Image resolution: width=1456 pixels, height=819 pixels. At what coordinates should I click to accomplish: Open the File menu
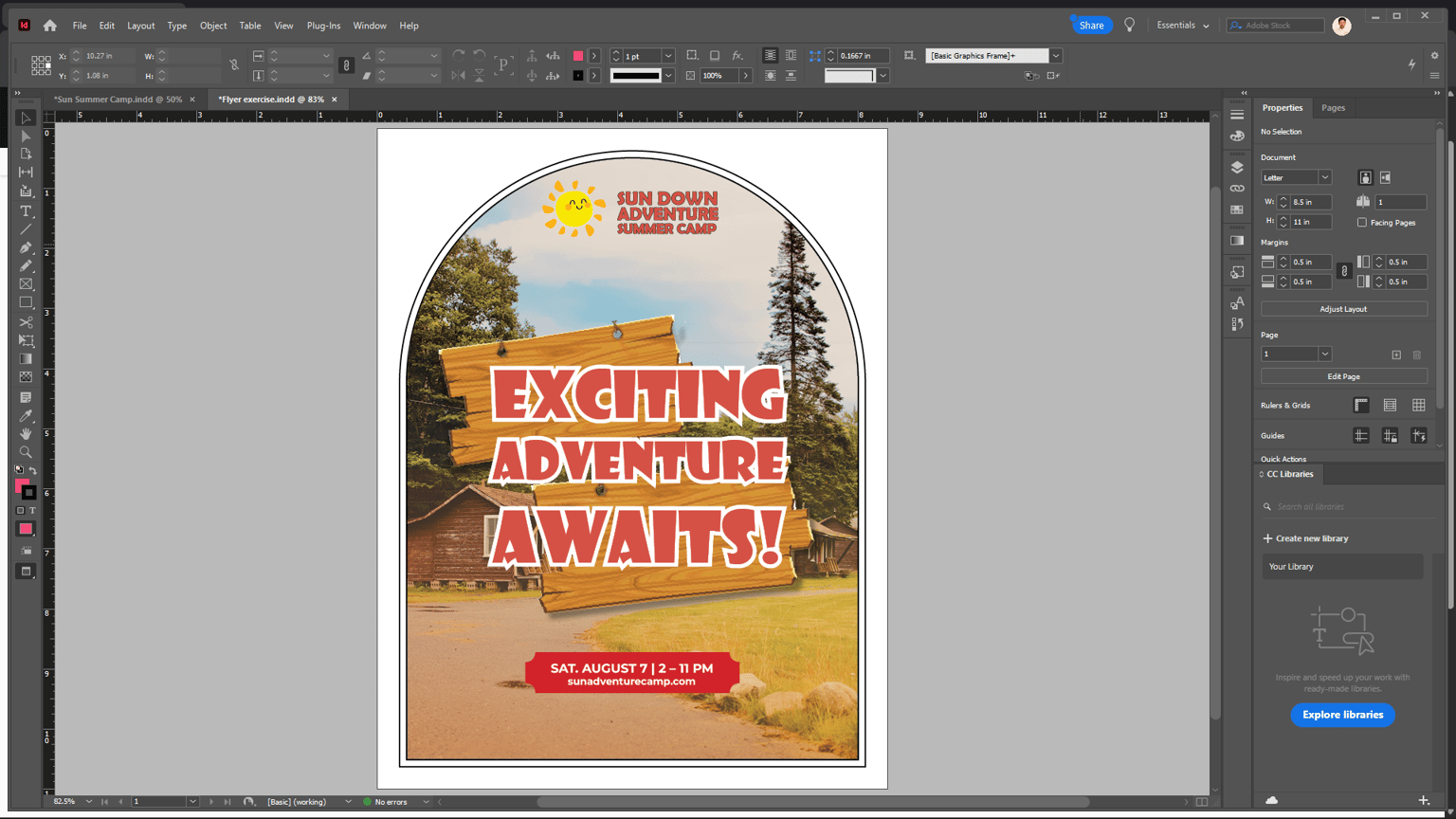click(80, 26)
